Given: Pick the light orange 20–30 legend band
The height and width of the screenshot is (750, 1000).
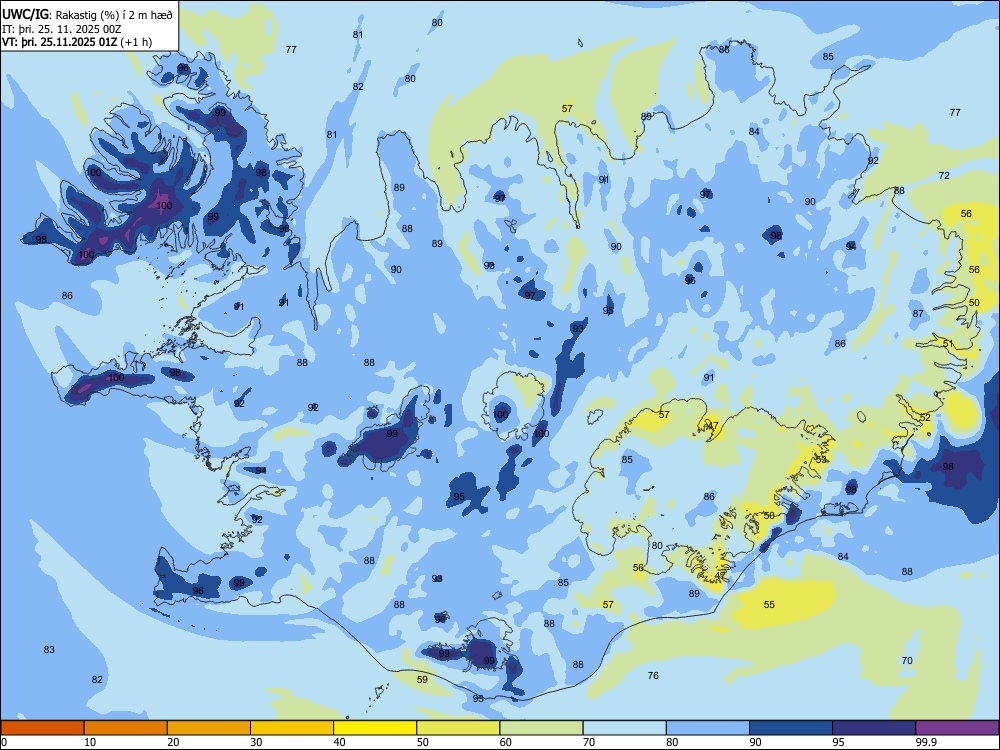Looking at the screenshot, I should click(209, 728).
